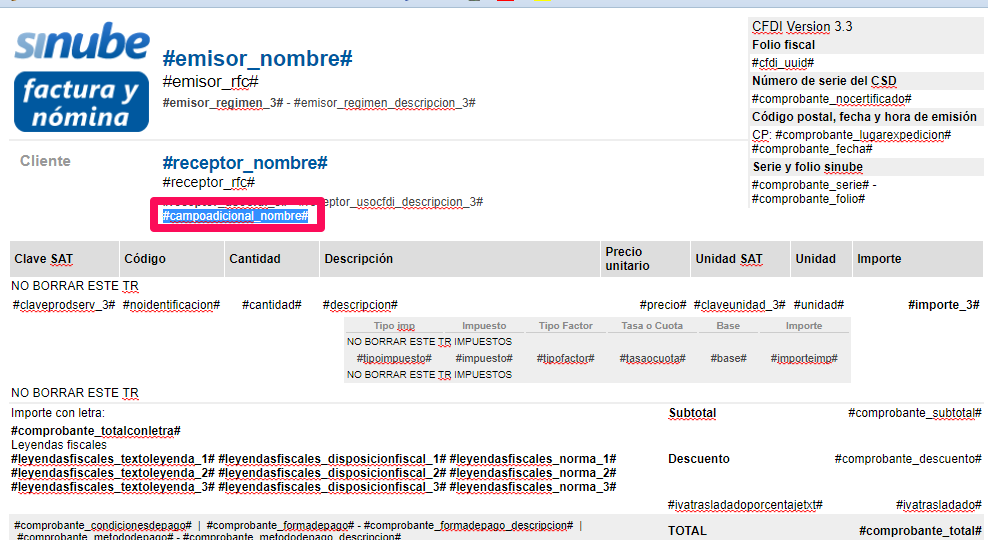This screenshot has width=988, height=540.
Task: Click the #comprobante_totalconletra# placeholder
Action: (x=96, y=430)
